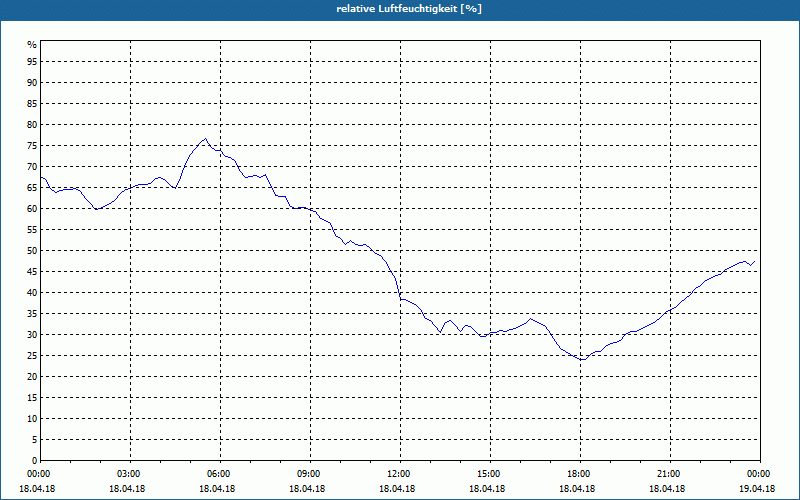Select the "18.04.18" date under 12:00

pyautogui.click(x=397, y=489)
